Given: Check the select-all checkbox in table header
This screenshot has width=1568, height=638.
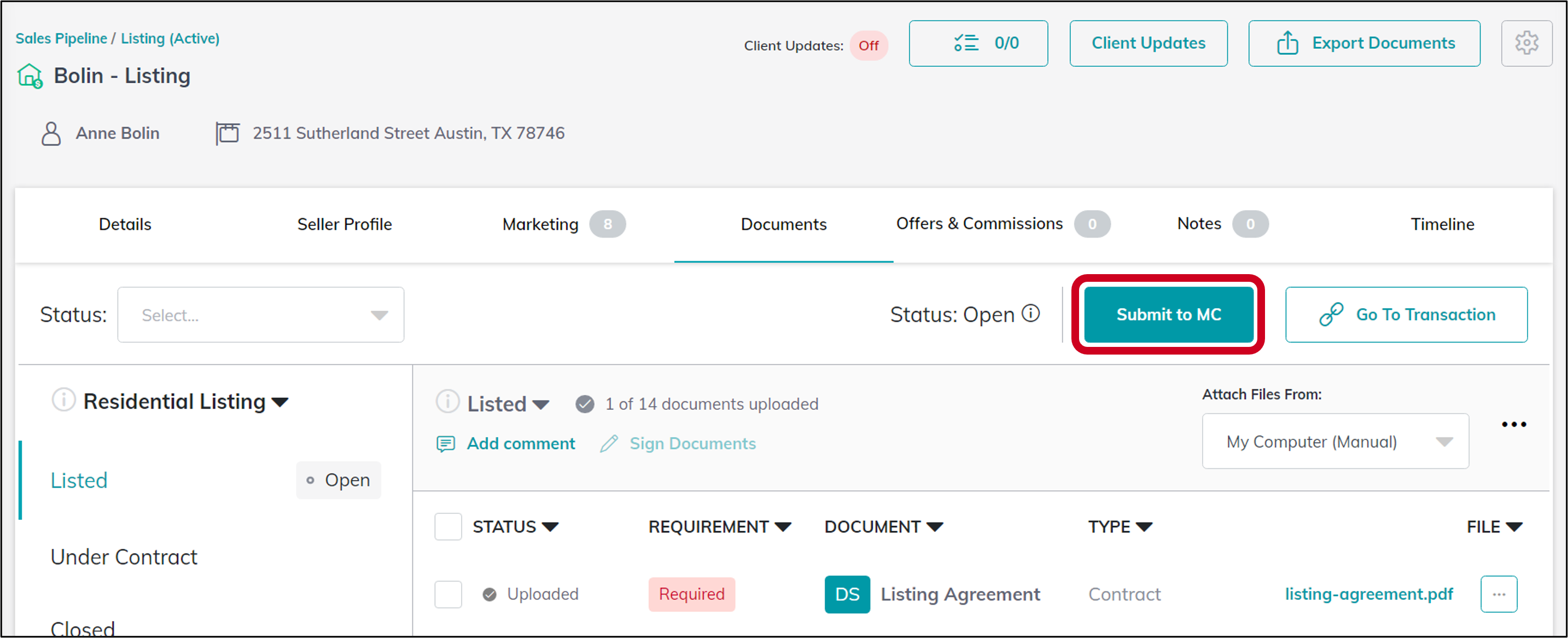Looking at the screenshot, I should click(448, 526).
